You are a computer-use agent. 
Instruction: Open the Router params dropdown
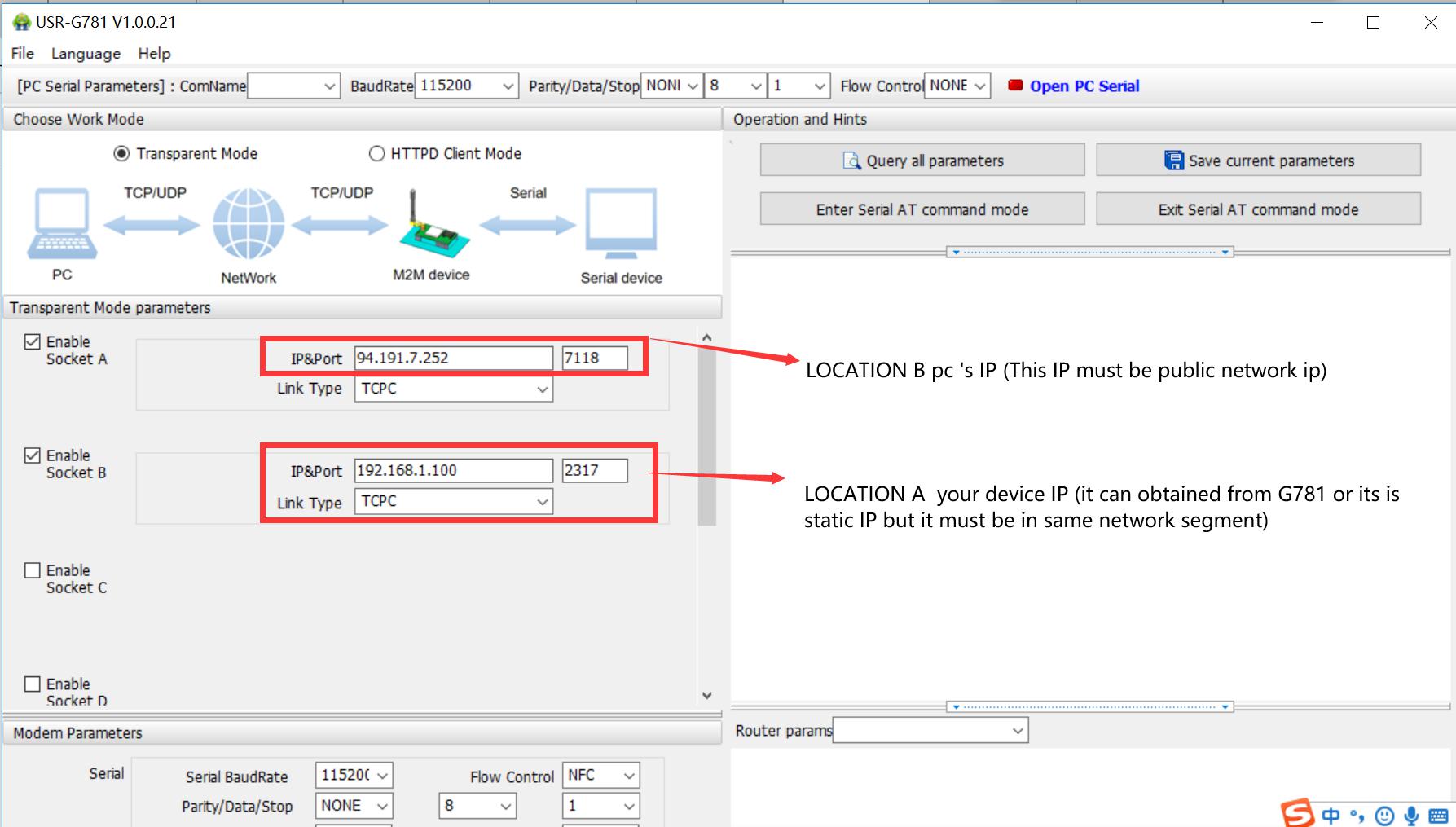pyautogui.click(x=930, y=730)
